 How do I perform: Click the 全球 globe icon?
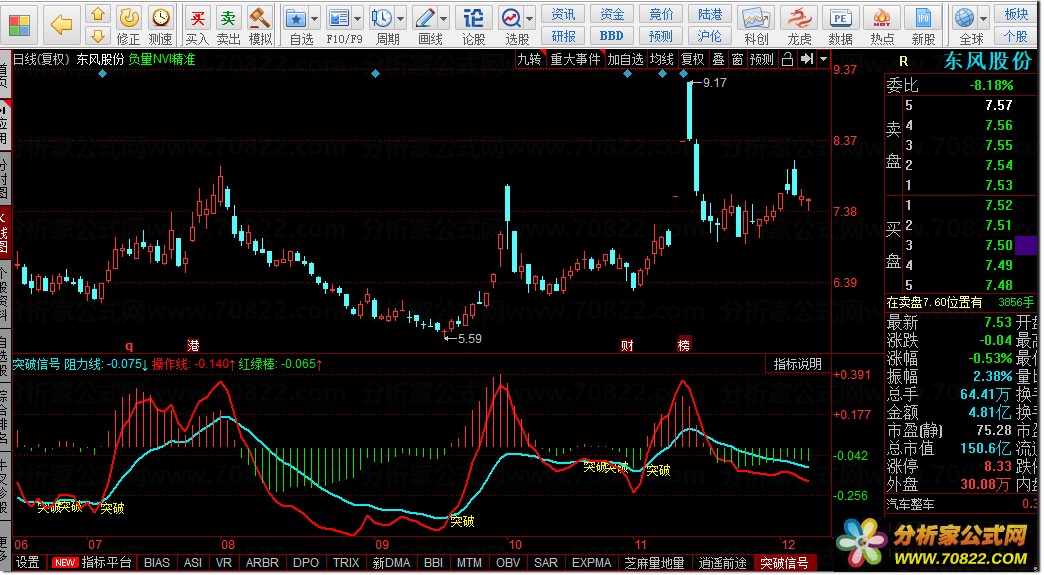coord(964,18)
